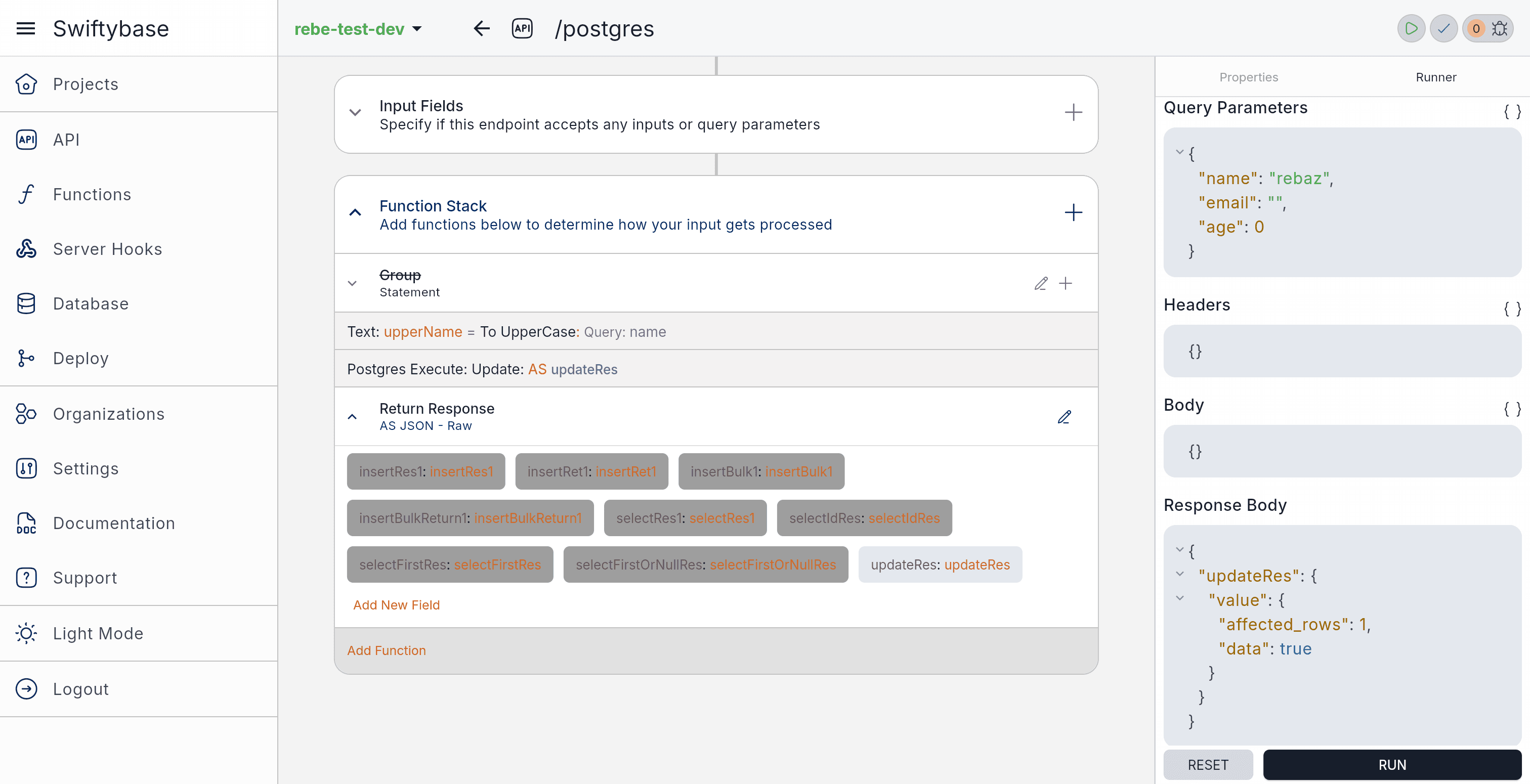Select the upperName To UpperCase function row

click(x=716, y=331)
